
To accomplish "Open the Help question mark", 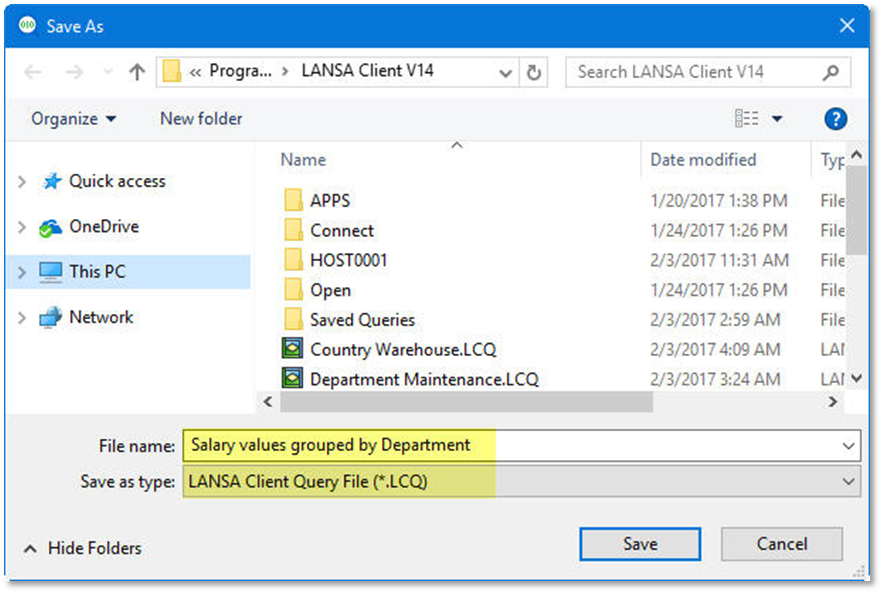I will 835,119.
